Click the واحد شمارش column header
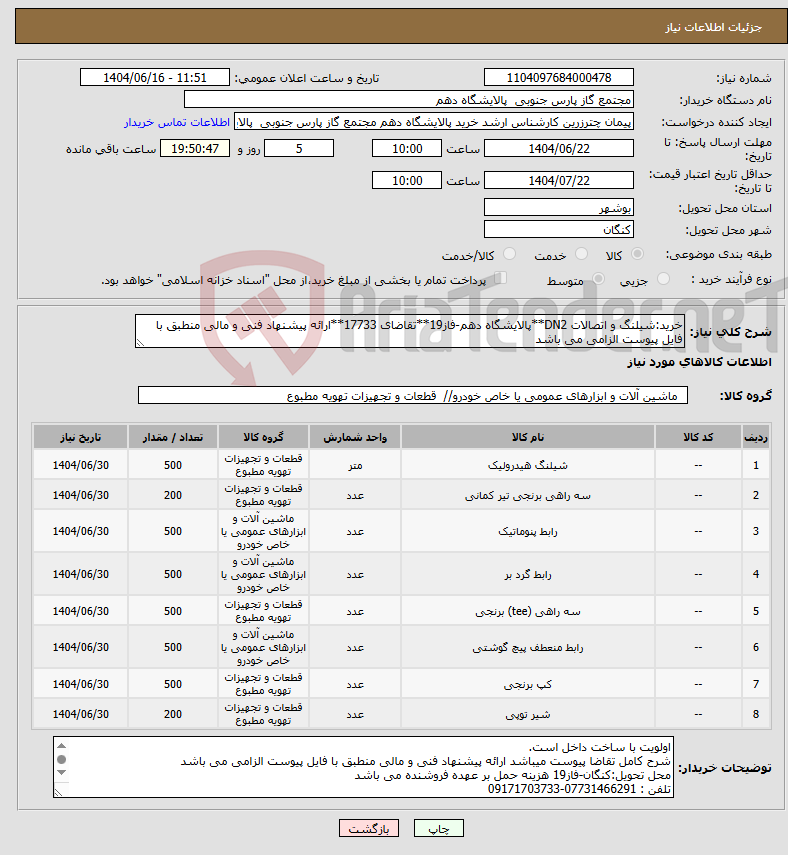Viewport: 788px width, 855px height. (x=355, y=437)
